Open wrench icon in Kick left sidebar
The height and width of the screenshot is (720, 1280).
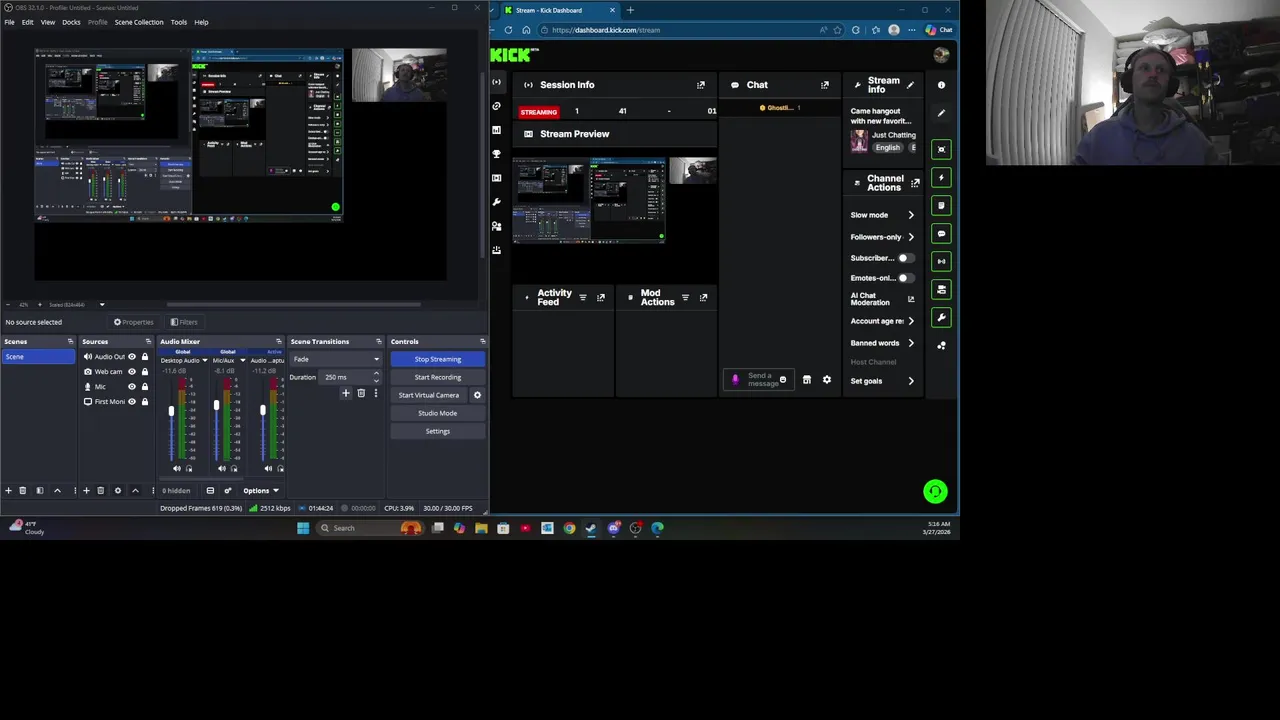(x=497, y=202)
